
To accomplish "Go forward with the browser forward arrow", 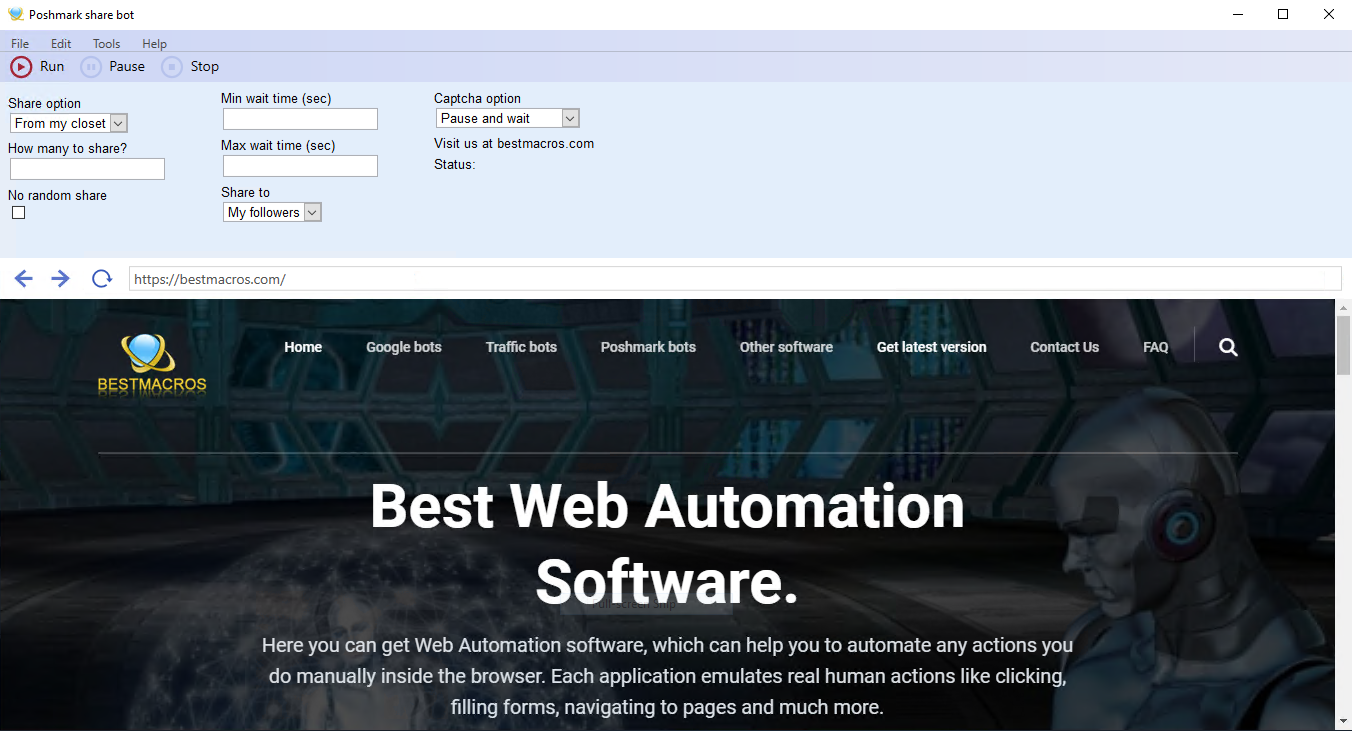I will (61, 279).
